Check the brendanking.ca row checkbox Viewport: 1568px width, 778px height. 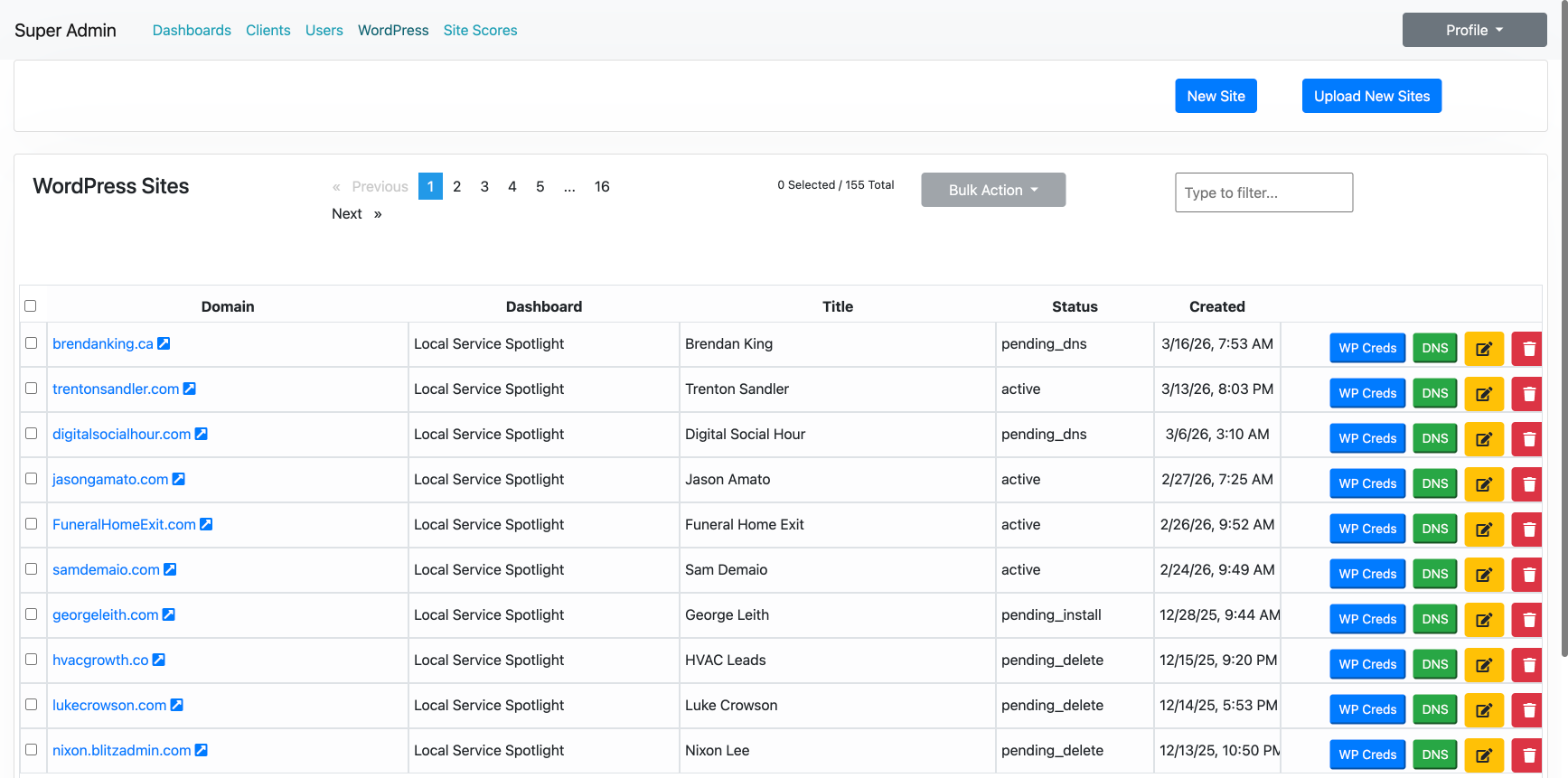pyautogui.click(x=31, y=343)
